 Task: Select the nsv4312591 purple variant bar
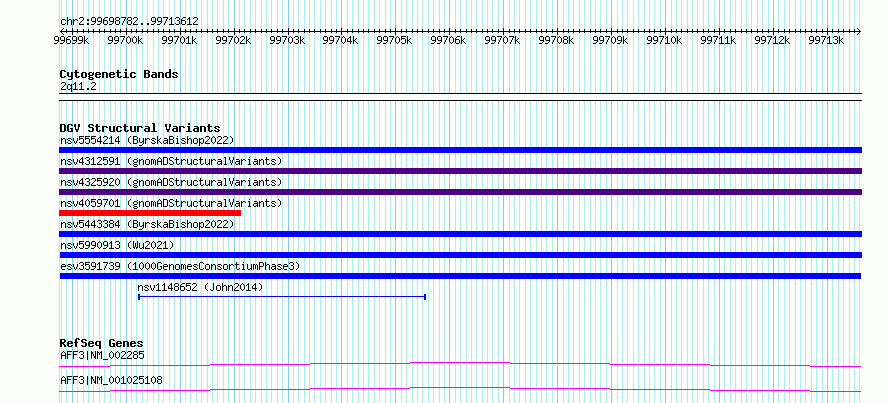coord(460,171)
